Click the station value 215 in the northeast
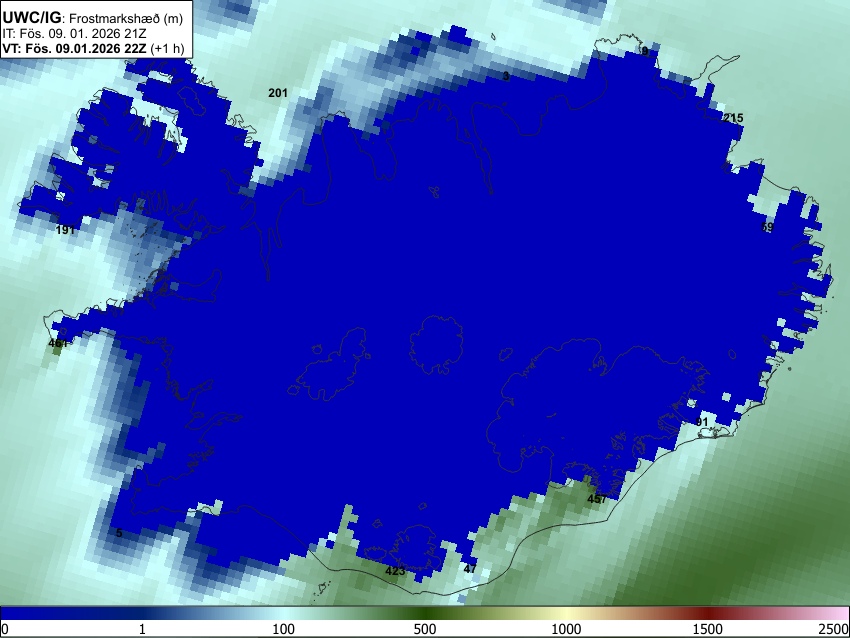Viewport: 850px width, 638px height. point(733,118)
